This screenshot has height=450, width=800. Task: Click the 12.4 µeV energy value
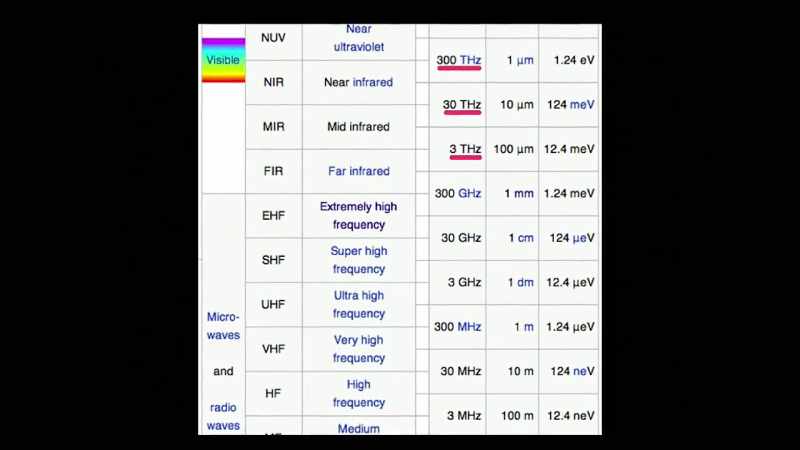pyautogui.click(x=570, y=282)
